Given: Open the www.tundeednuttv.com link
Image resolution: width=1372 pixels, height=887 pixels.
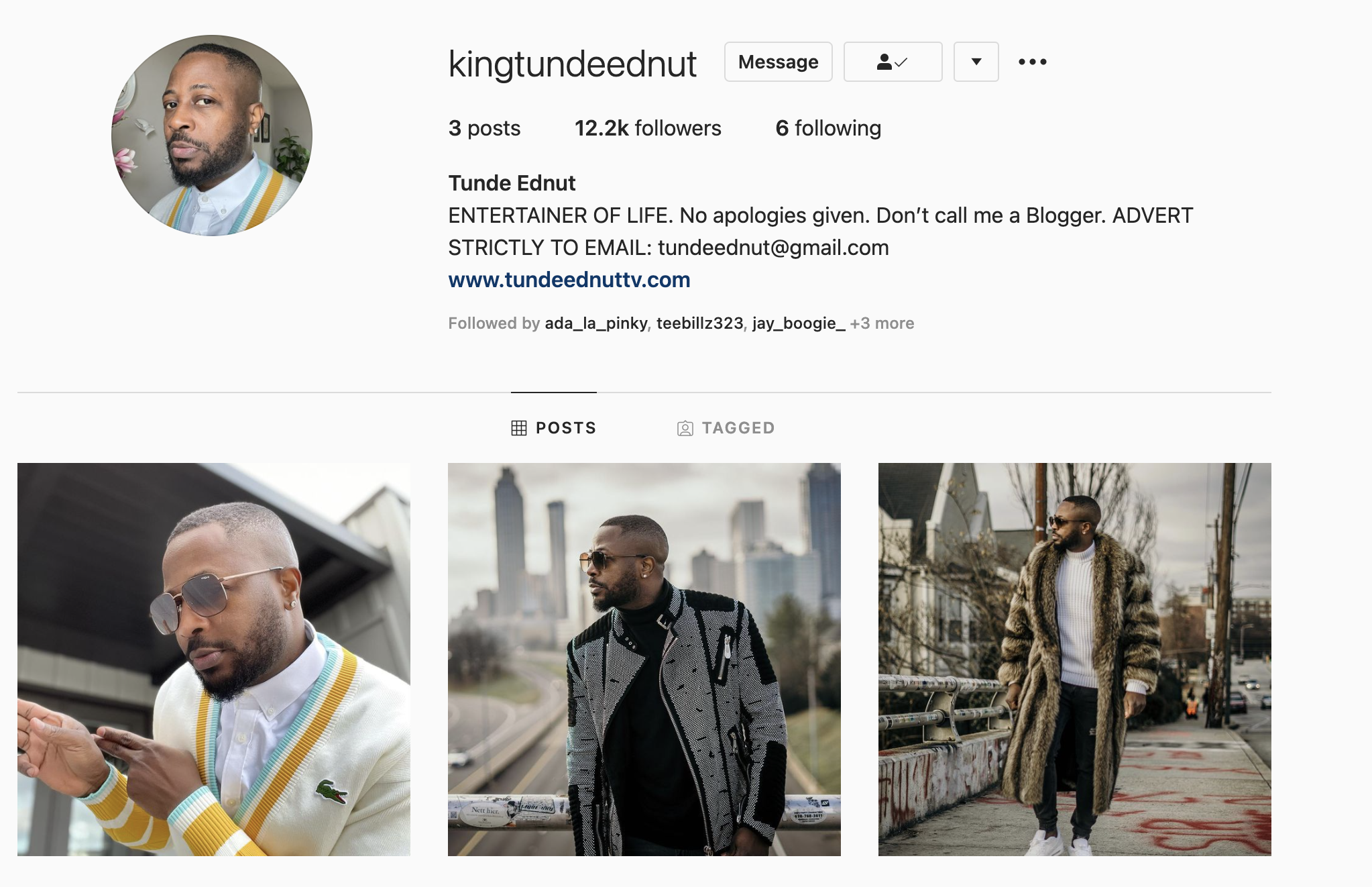Looking at the screenshot, I should tap(569, 280).
